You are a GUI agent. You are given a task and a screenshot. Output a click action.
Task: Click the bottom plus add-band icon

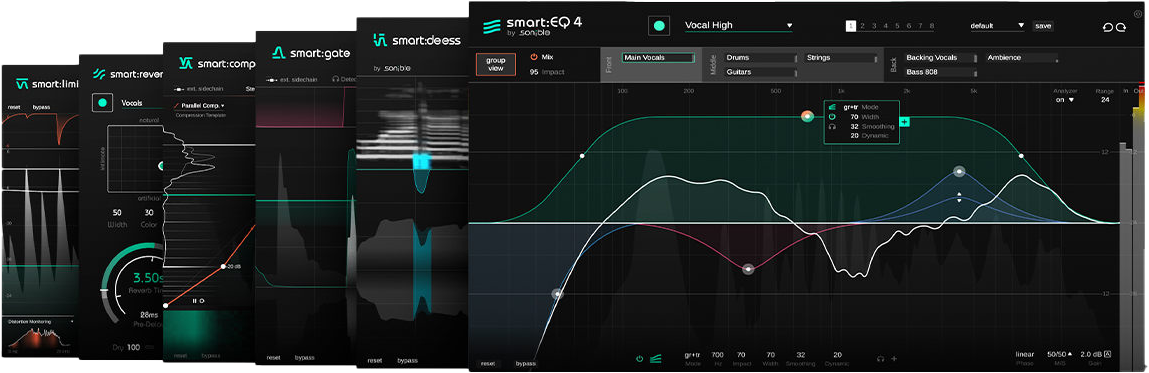[x=894, y=358]
